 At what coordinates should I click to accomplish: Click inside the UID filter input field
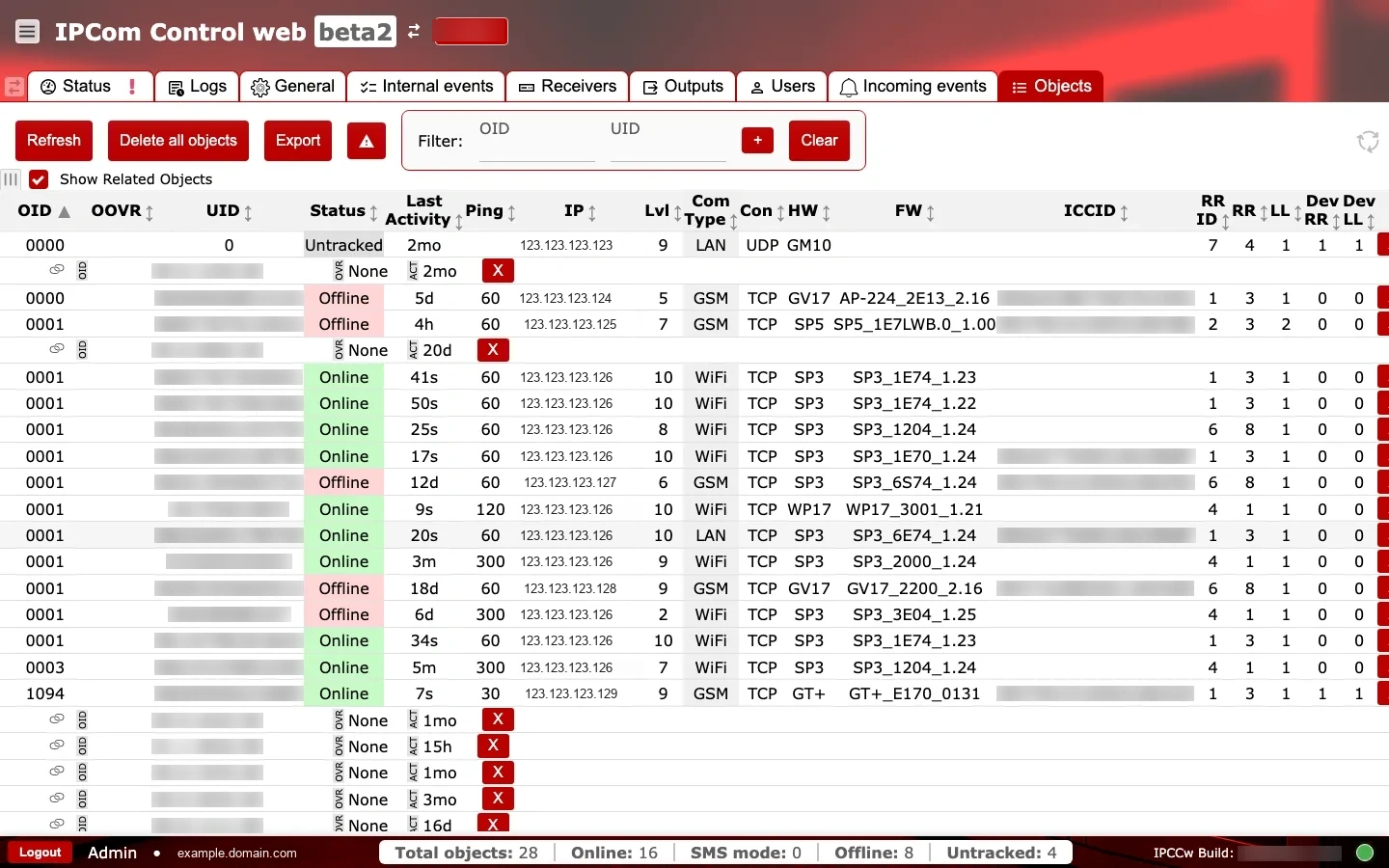tap(667, 143)
